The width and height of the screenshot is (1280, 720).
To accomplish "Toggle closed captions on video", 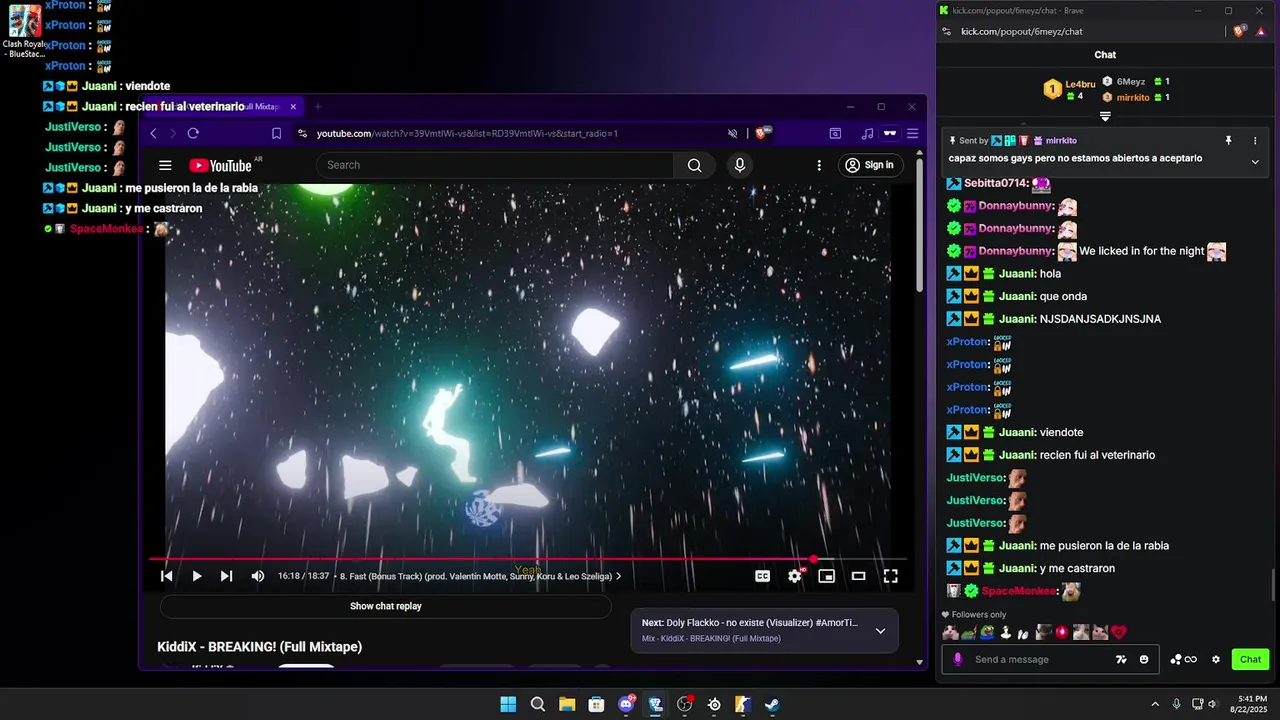I will pyautogui.click(x=763, y=576).
